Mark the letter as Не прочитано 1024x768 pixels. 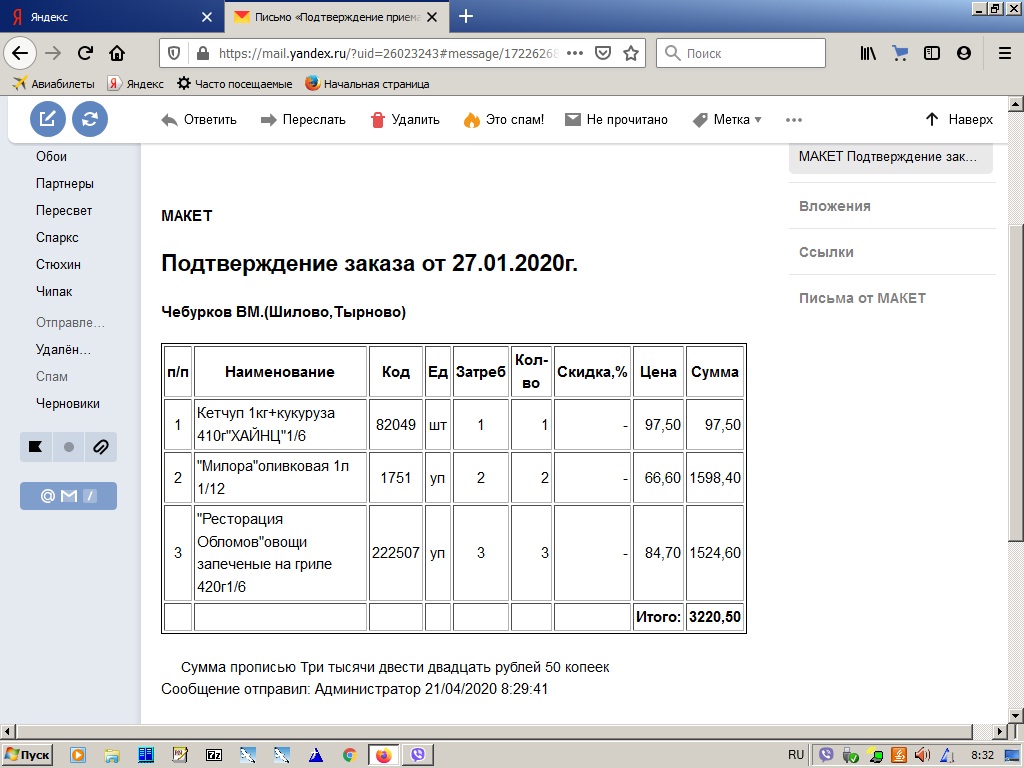pos(616,120)
